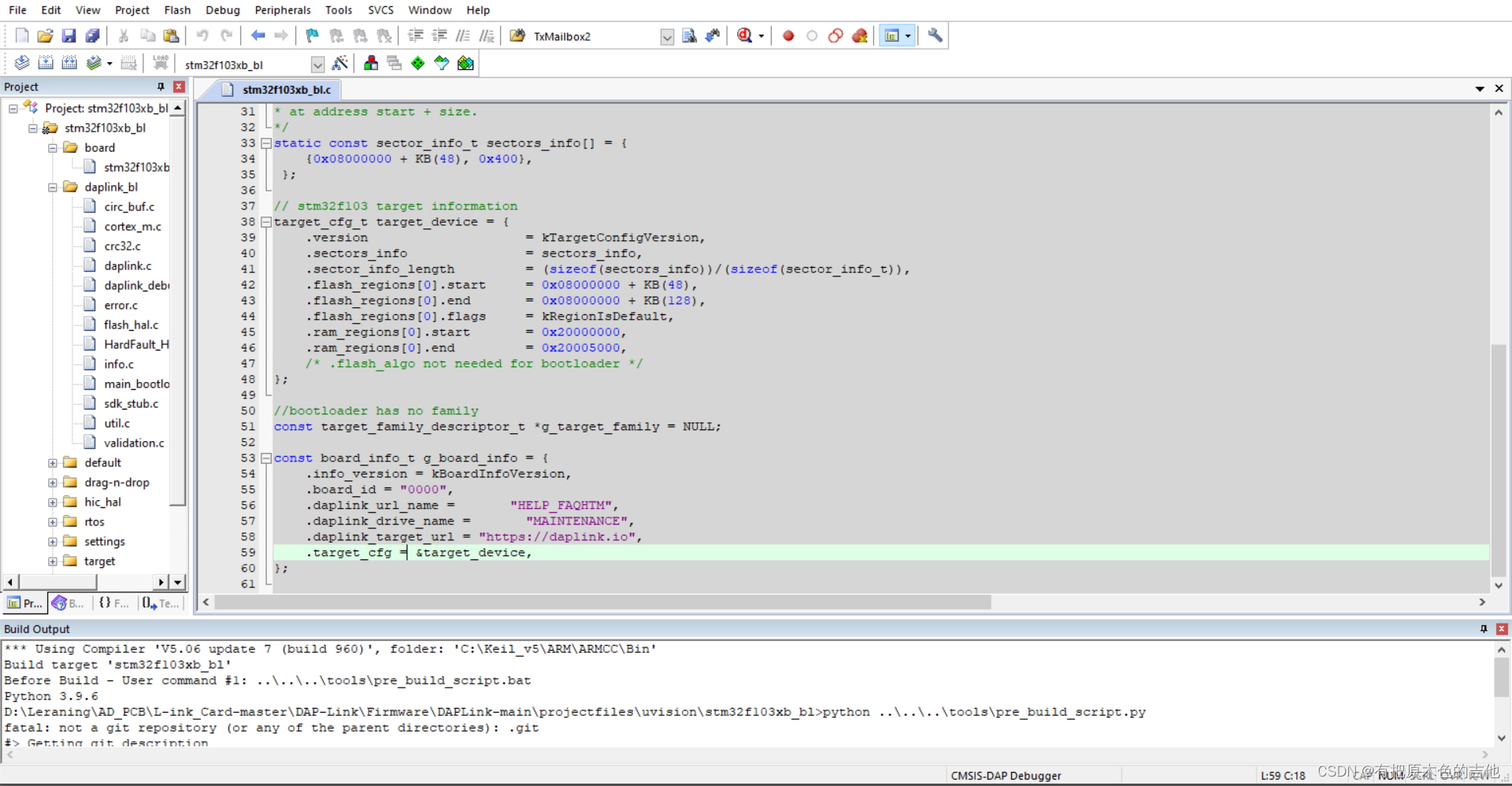
Task: Click the Batch Build layered icon
Action: [94, 63]
